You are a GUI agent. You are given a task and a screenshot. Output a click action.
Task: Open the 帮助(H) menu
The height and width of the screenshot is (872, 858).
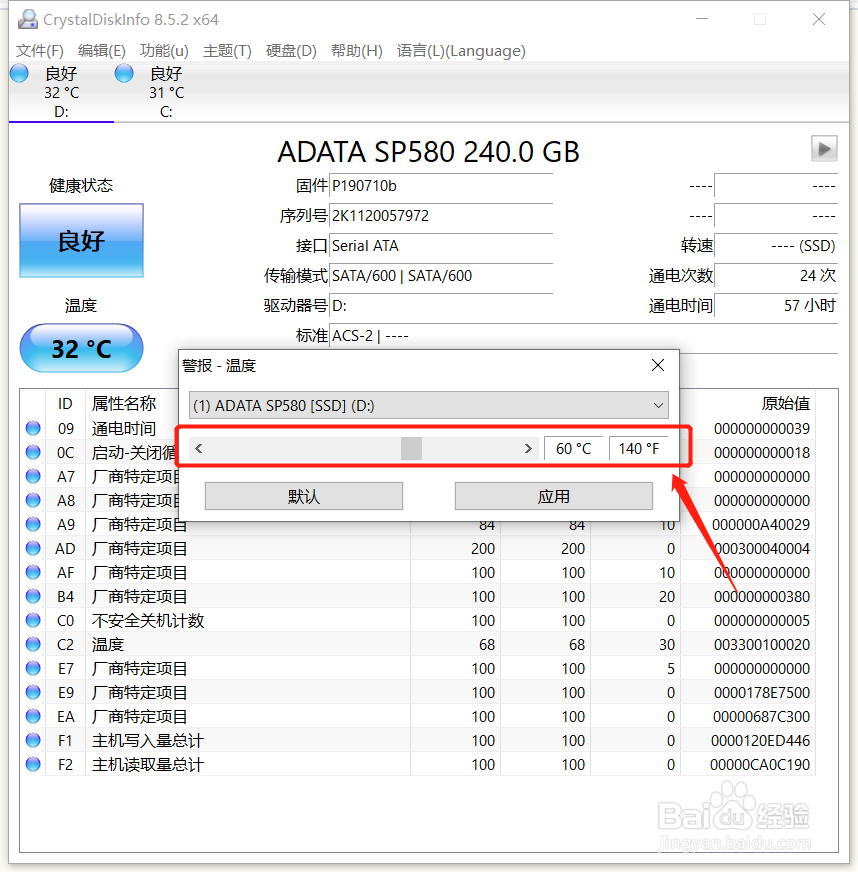(356, 51)
